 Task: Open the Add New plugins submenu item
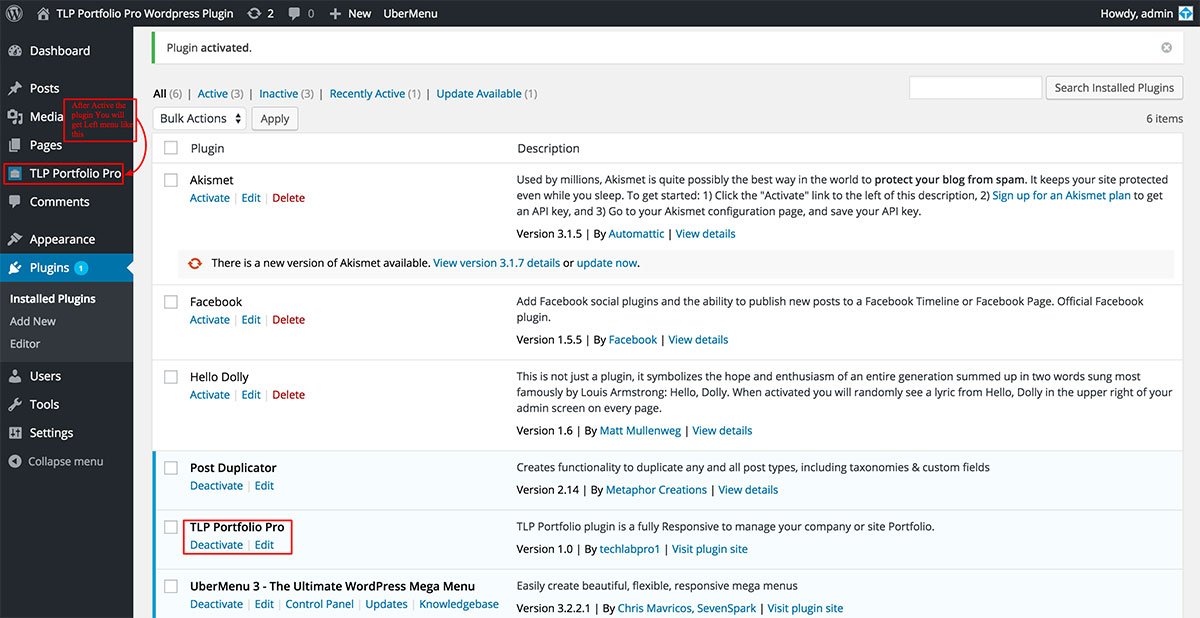[x=33, y=321]
